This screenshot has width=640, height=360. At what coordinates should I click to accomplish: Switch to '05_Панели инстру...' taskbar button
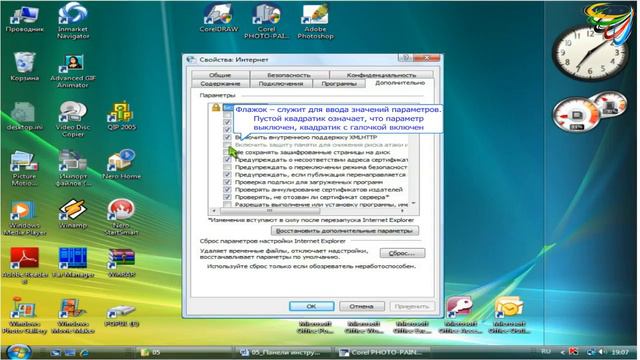click(284, 352)
